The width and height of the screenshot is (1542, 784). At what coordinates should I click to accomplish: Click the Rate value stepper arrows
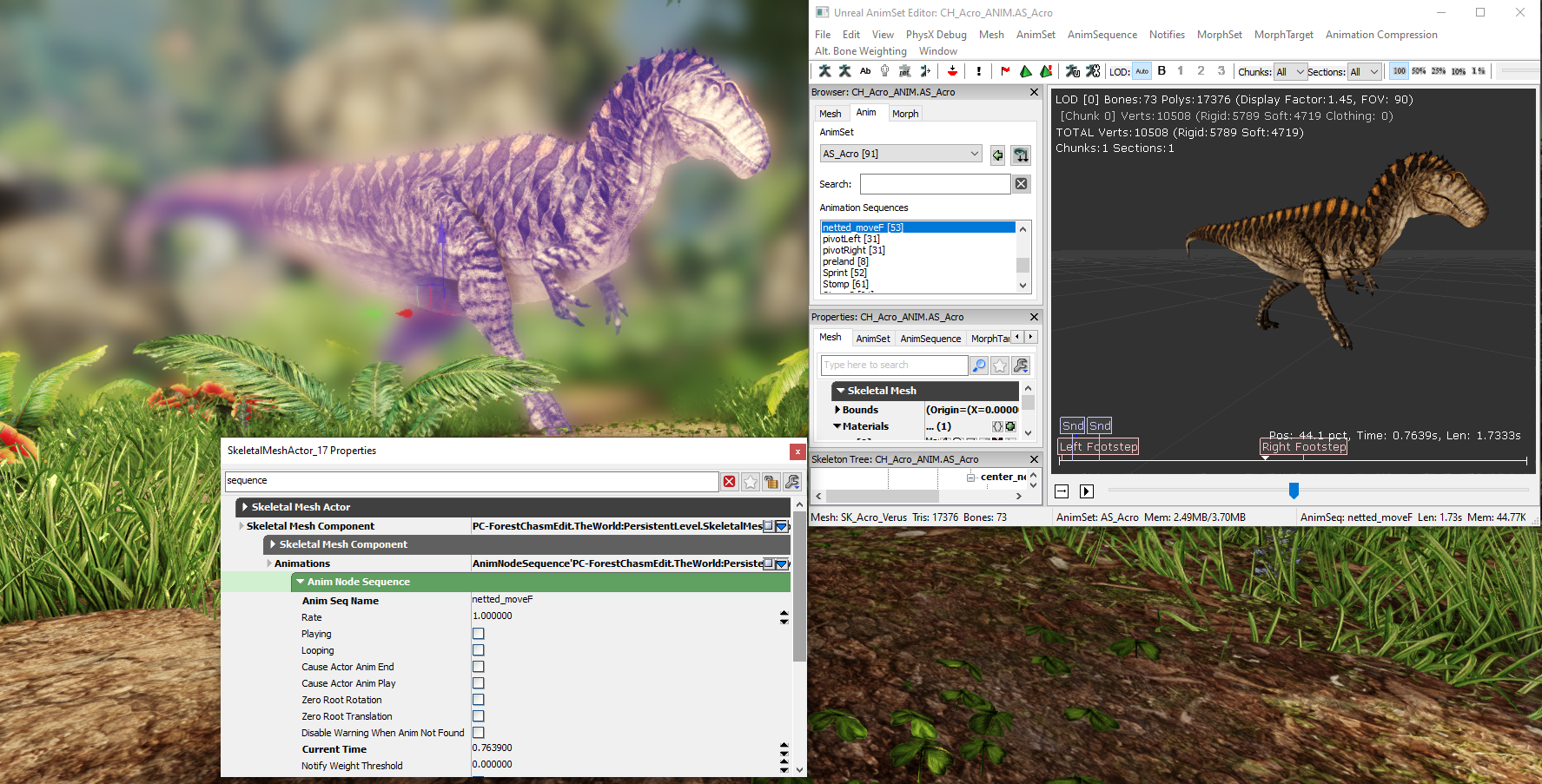pyautogui.click(x=784, y=617)
